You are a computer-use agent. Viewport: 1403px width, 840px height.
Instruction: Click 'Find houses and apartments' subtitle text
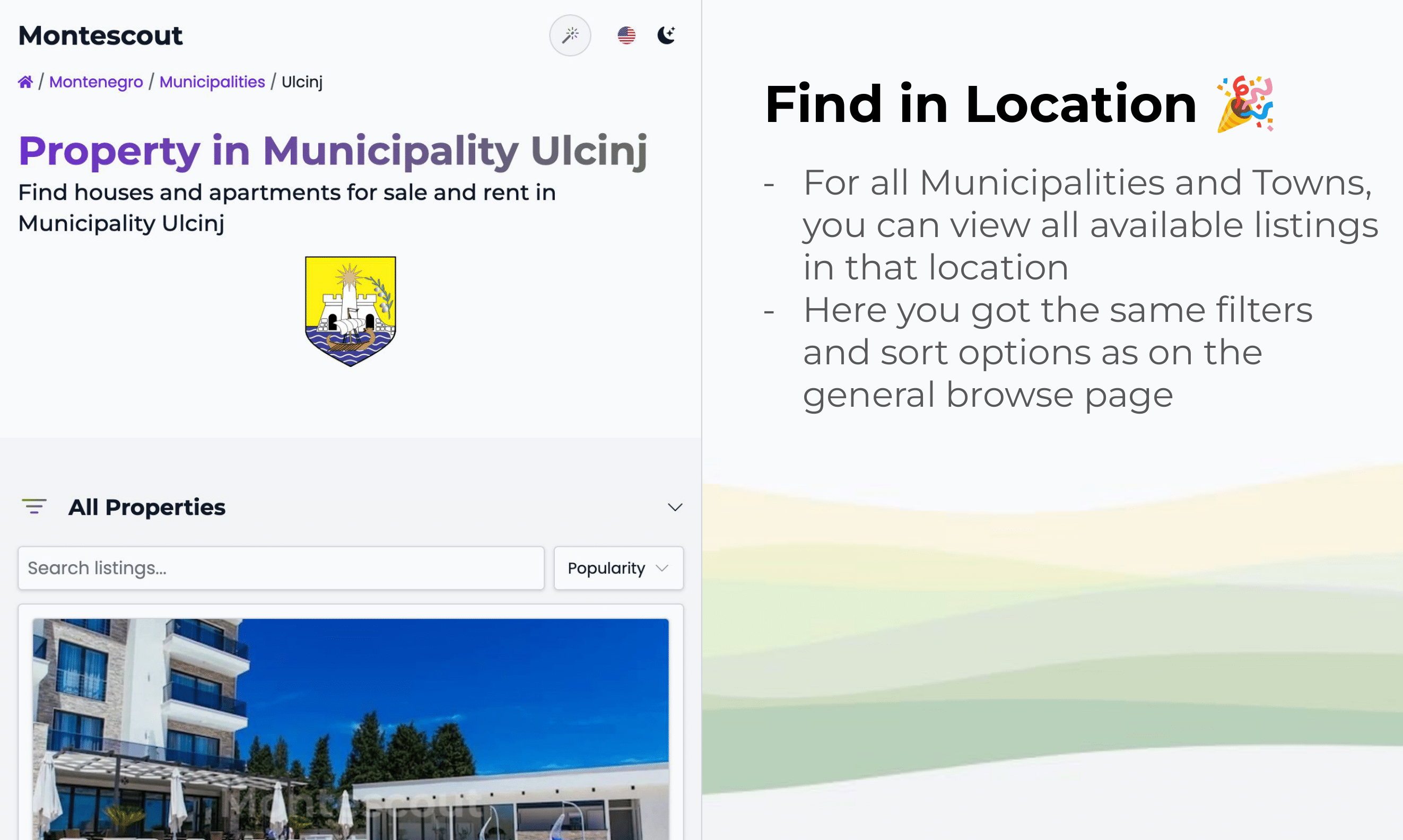click(x=287, y=208)
